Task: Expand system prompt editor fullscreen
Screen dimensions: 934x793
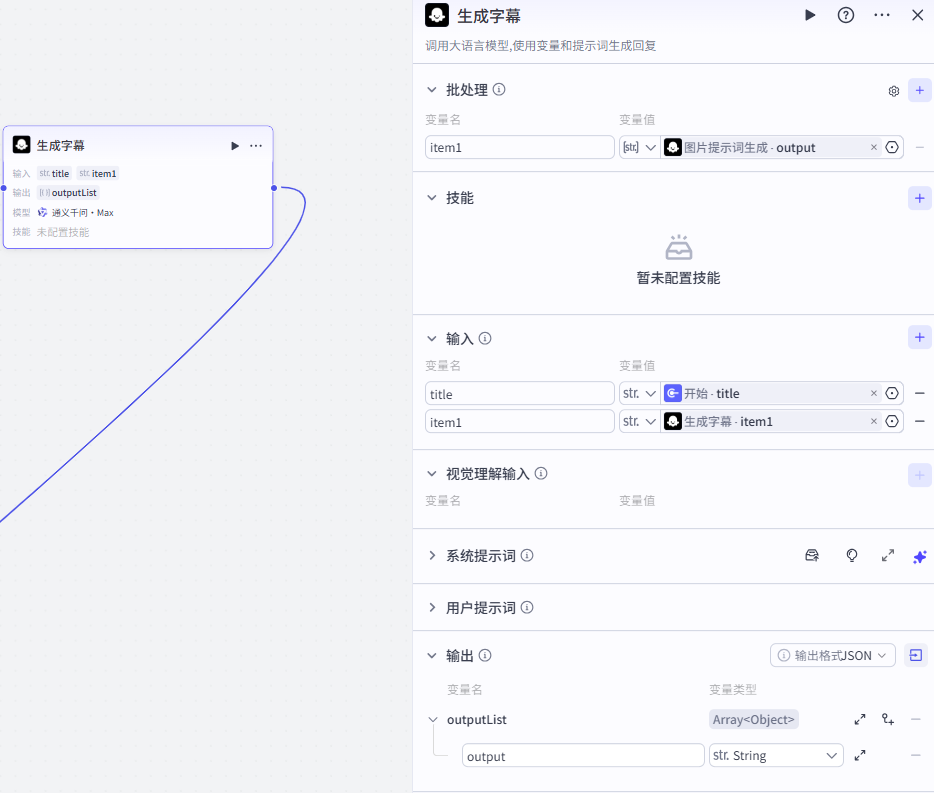Action: click(888, 556)
